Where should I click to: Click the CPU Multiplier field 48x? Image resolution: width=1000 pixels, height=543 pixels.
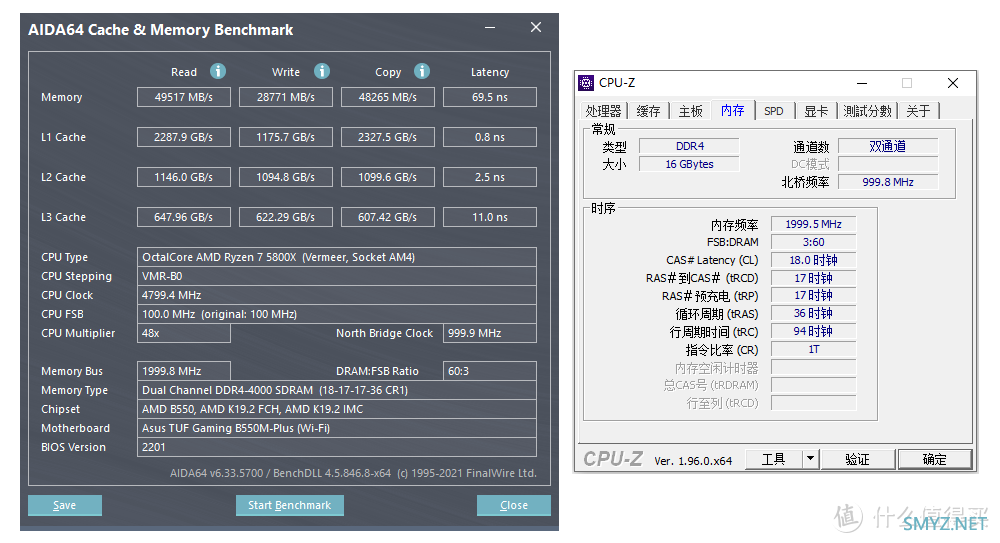tap(184, 333)
